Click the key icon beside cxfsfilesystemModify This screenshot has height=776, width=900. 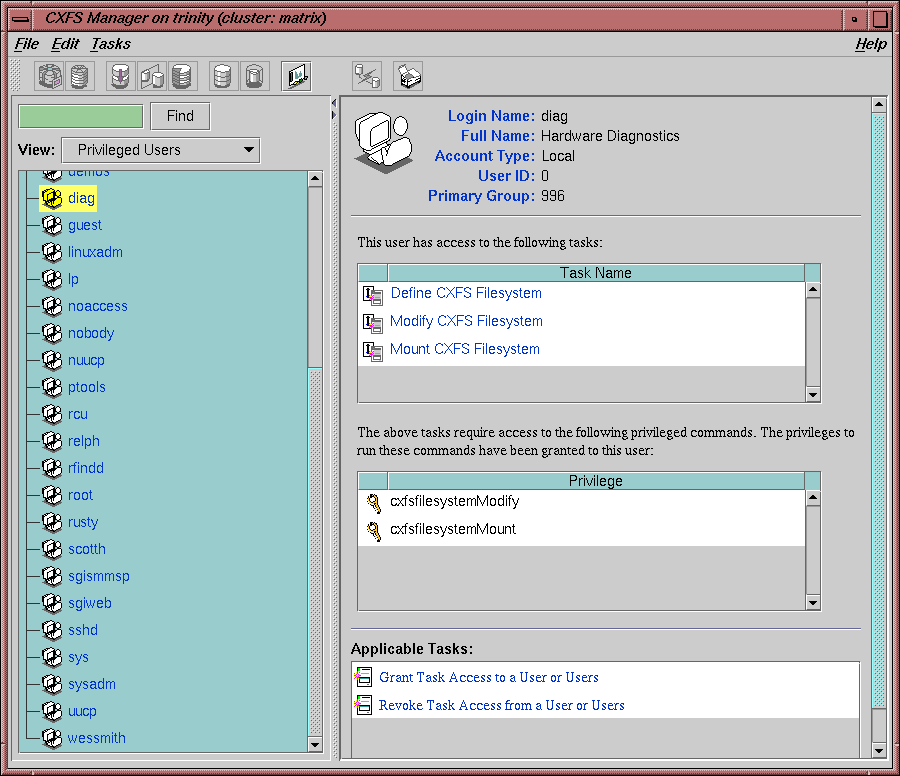(x=374, y=503)
